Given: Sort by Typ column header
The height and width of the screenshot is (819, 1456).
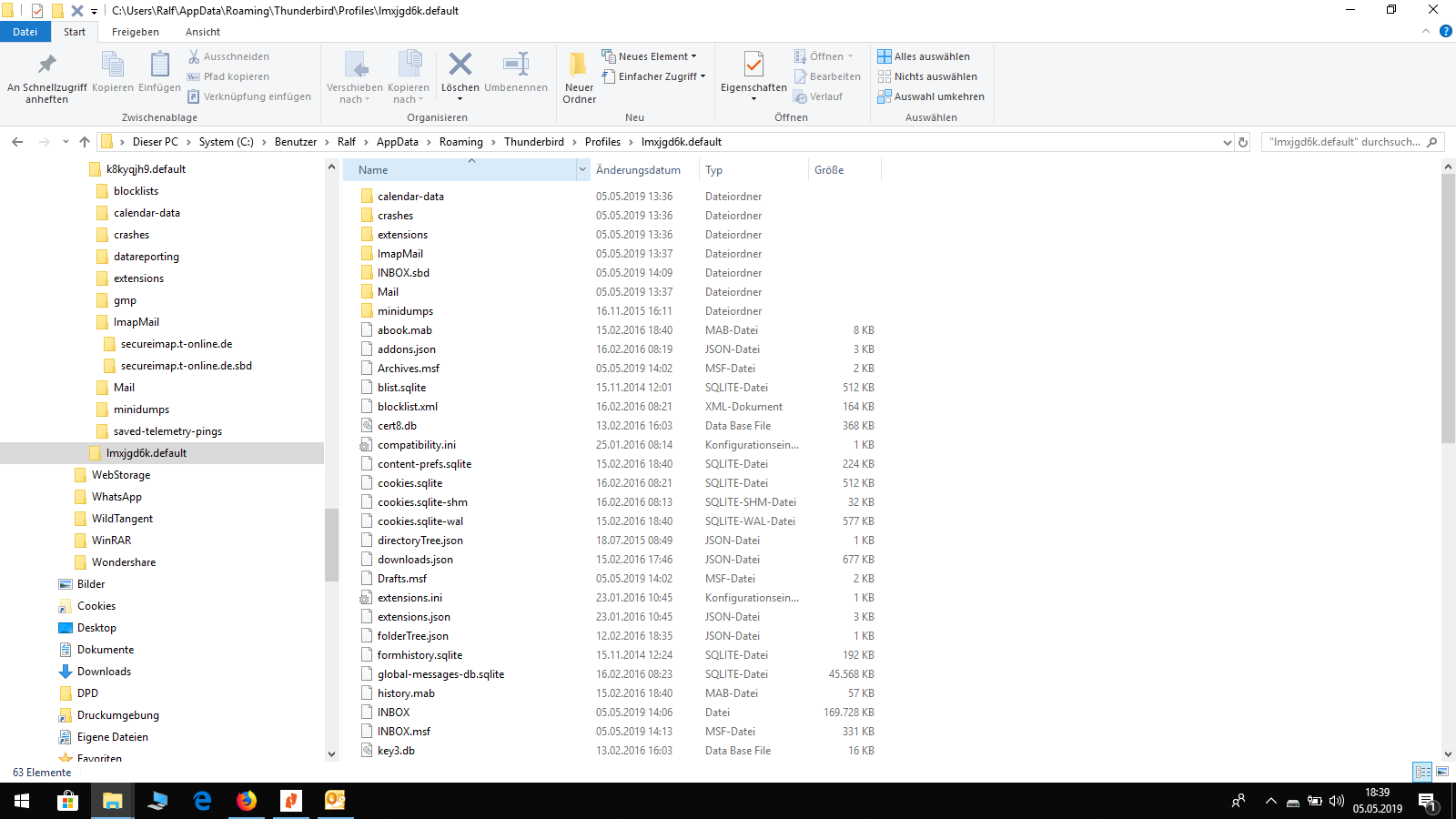Looking at the screenshot, I should point(753,169).
